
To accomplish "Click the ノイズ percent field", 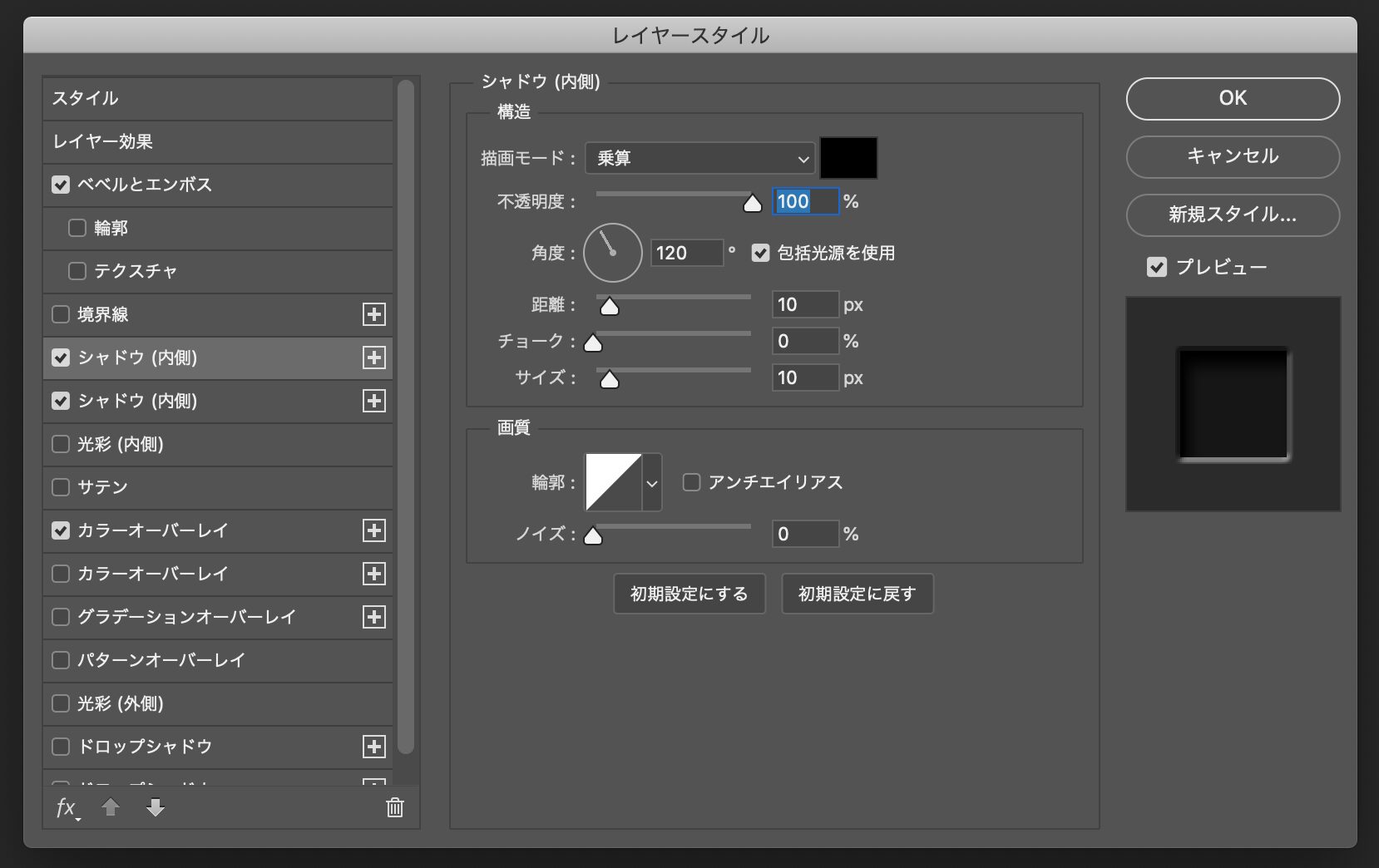I will pos(805,534).
